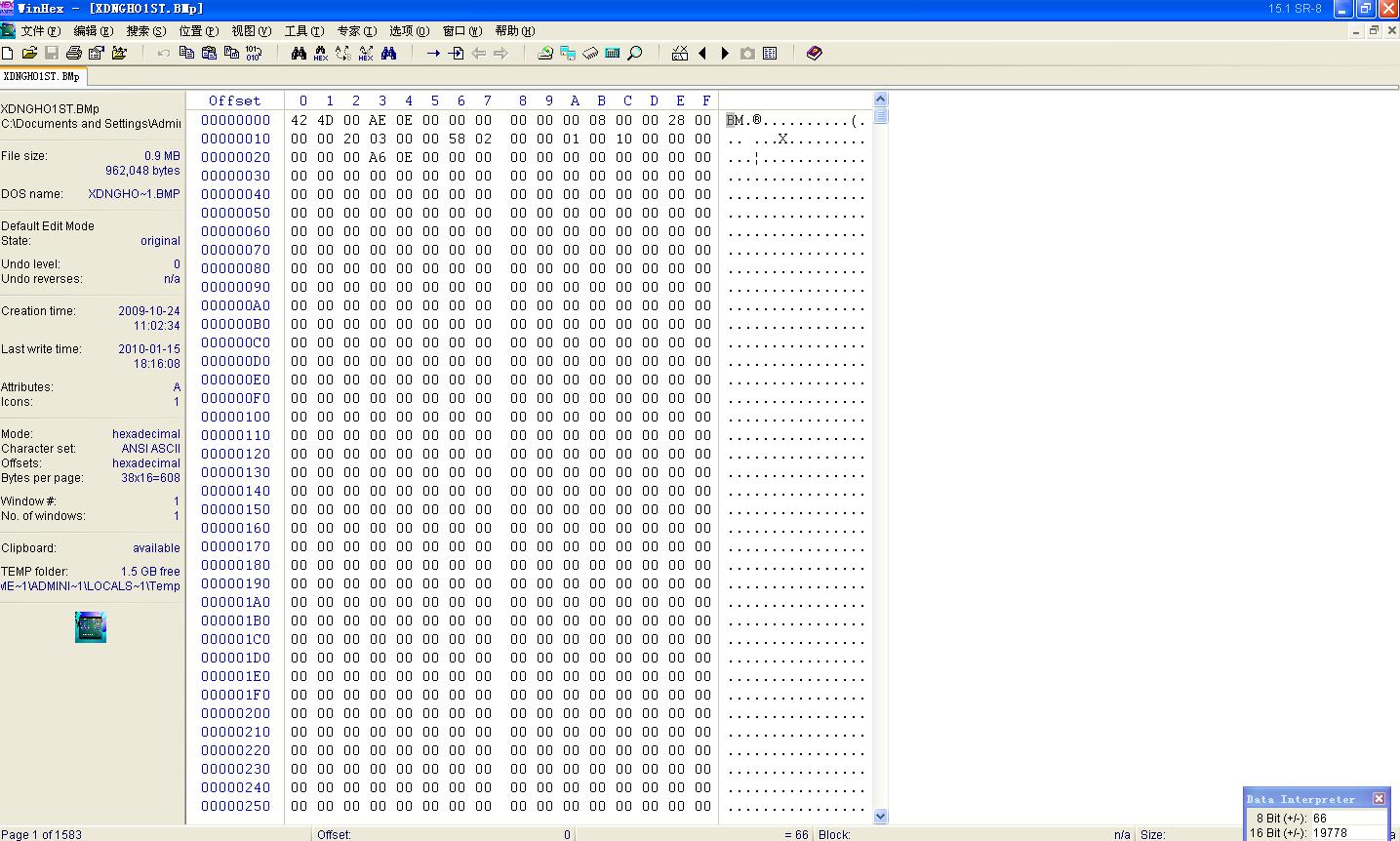The image size is (1400, 841).
Task: Click the Find Hex Values binoculars icon
Action: pyautogui.click(x=321, y=53)
